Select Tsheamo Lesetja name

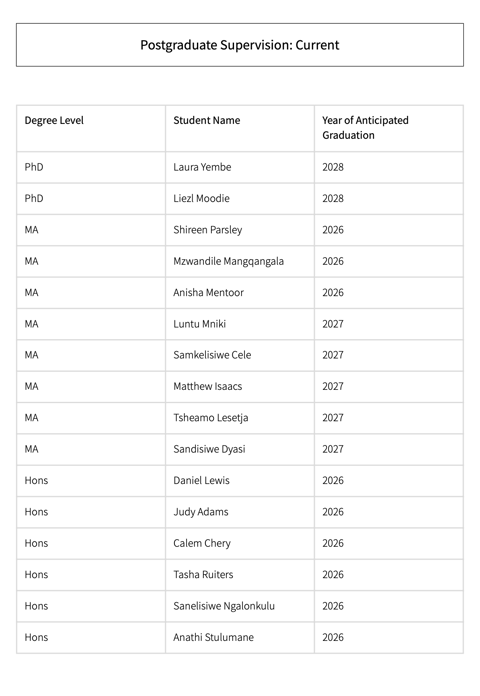210,418
